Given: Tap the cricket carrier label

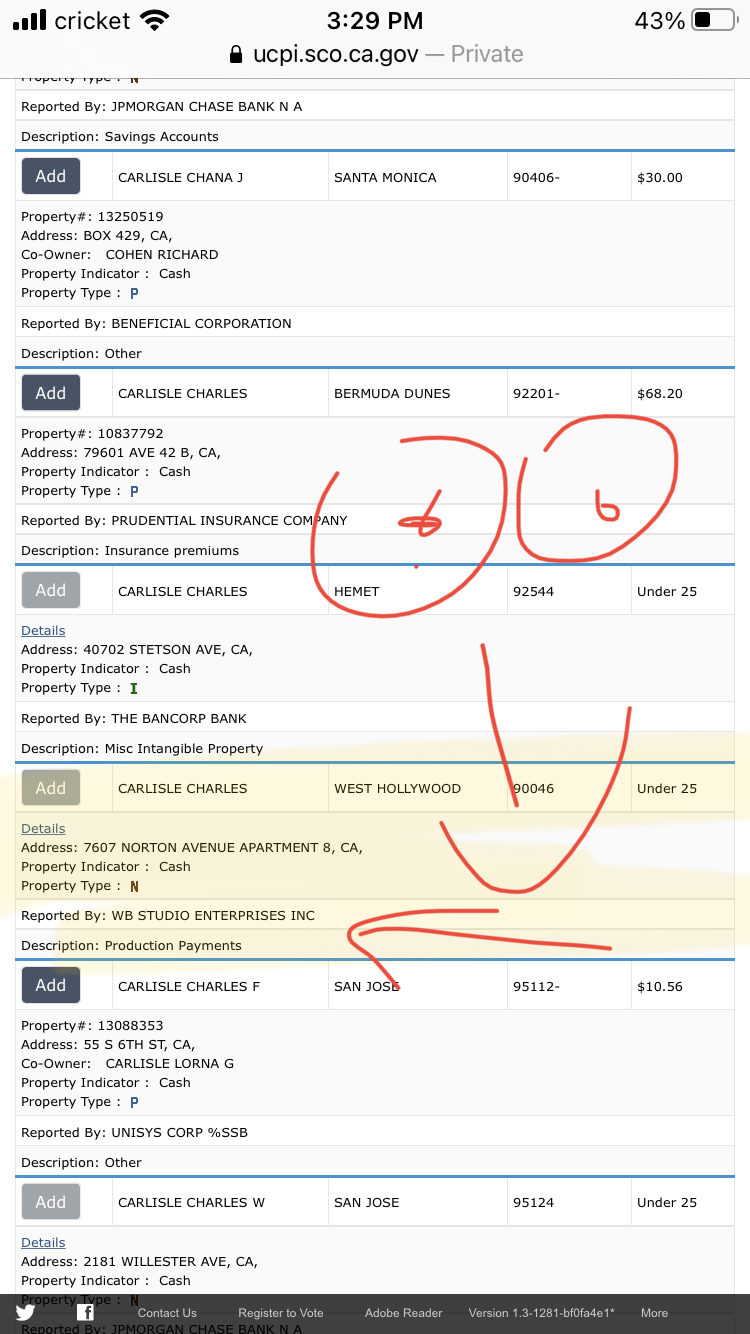Looking at the screenshot, I should click(x=92, y=20).
